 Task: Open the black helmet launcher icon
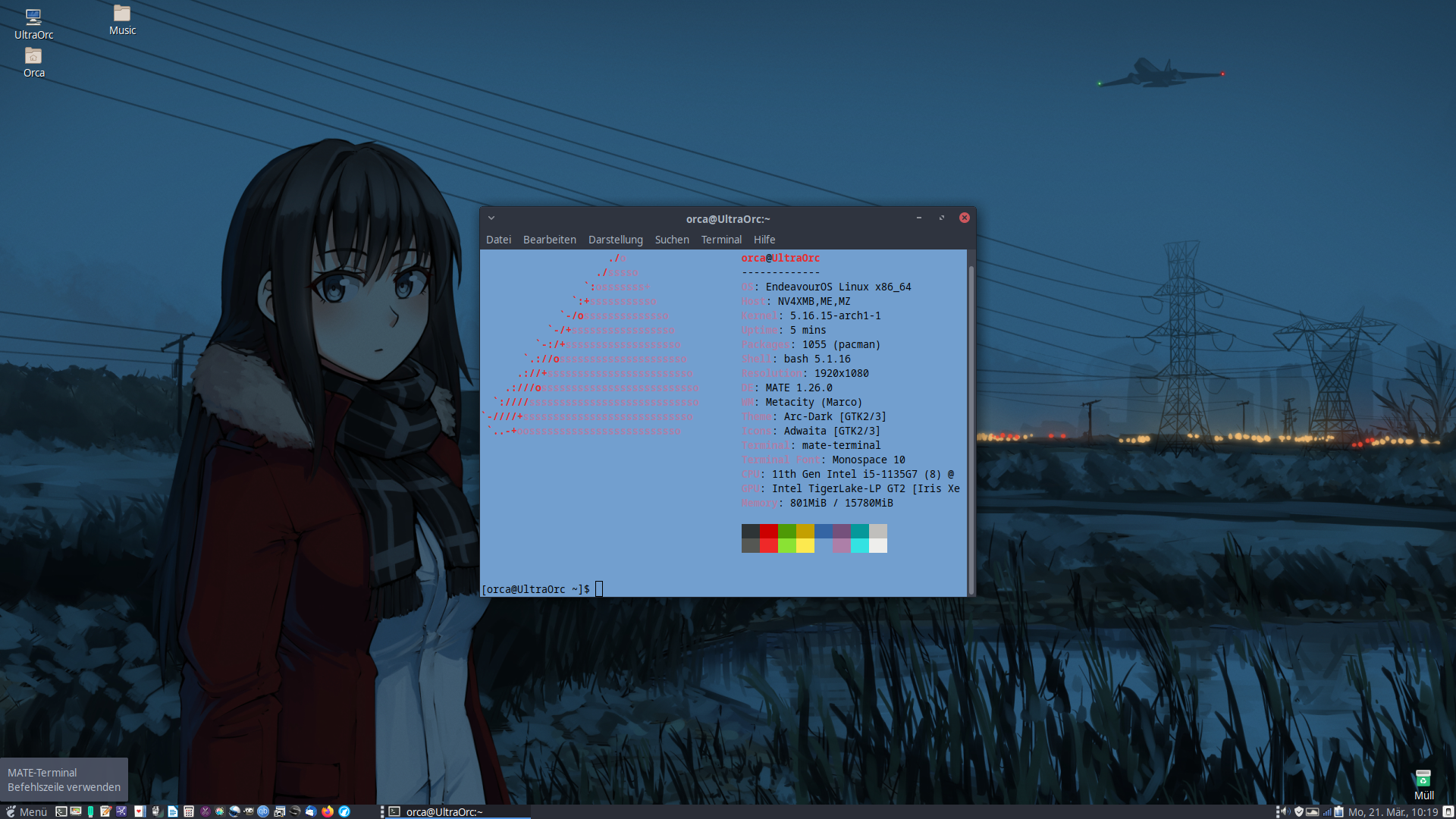[295, 811]
